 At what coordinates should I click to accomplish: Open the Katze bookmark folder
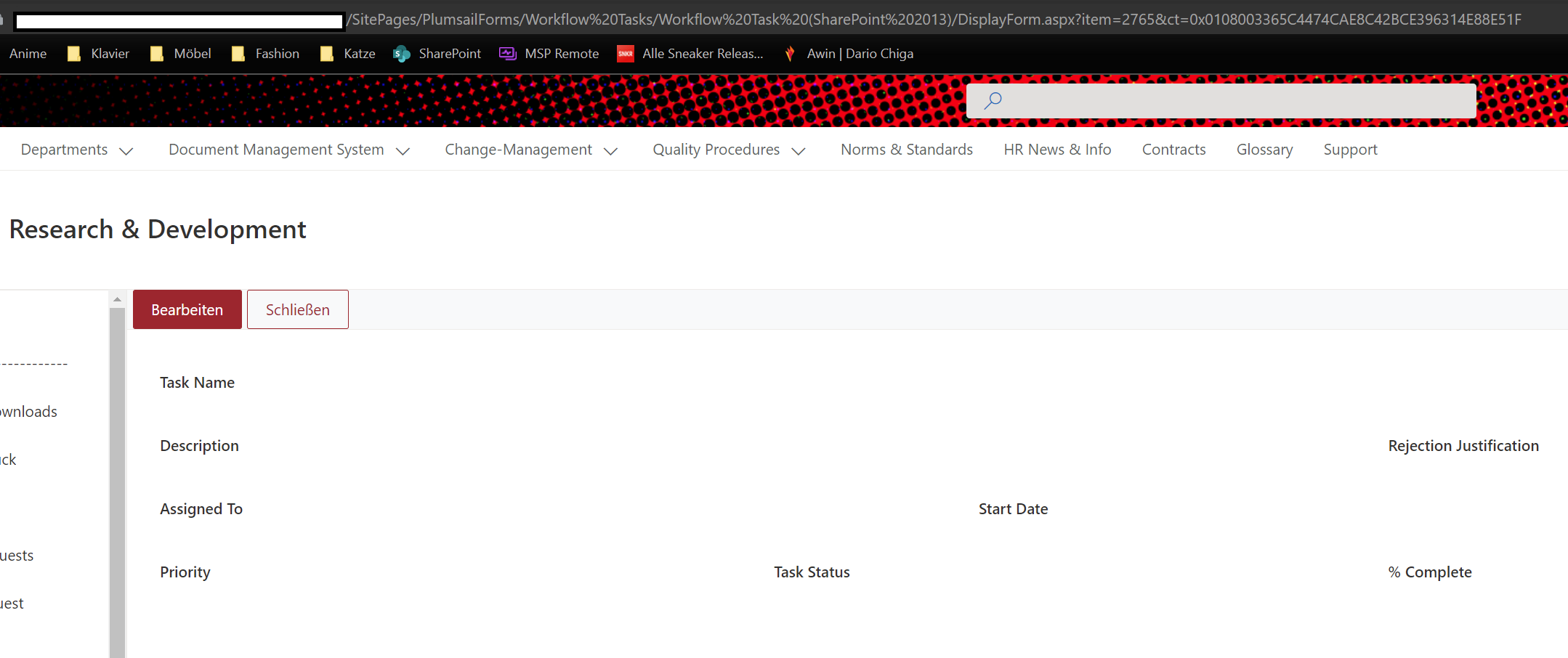click(347, 54)
